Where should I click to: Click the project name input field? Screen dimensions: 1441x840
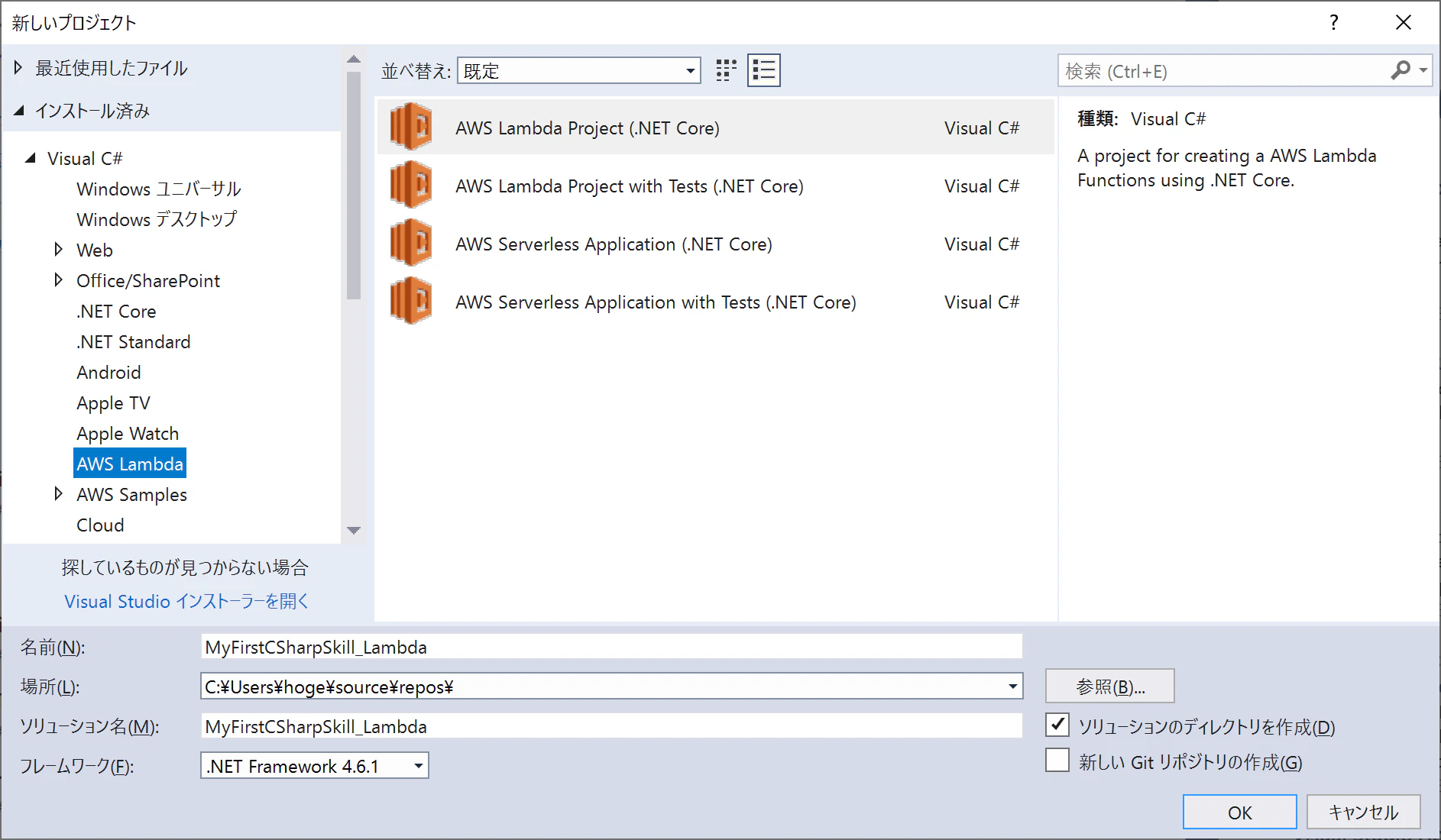(x=611, y=647)
